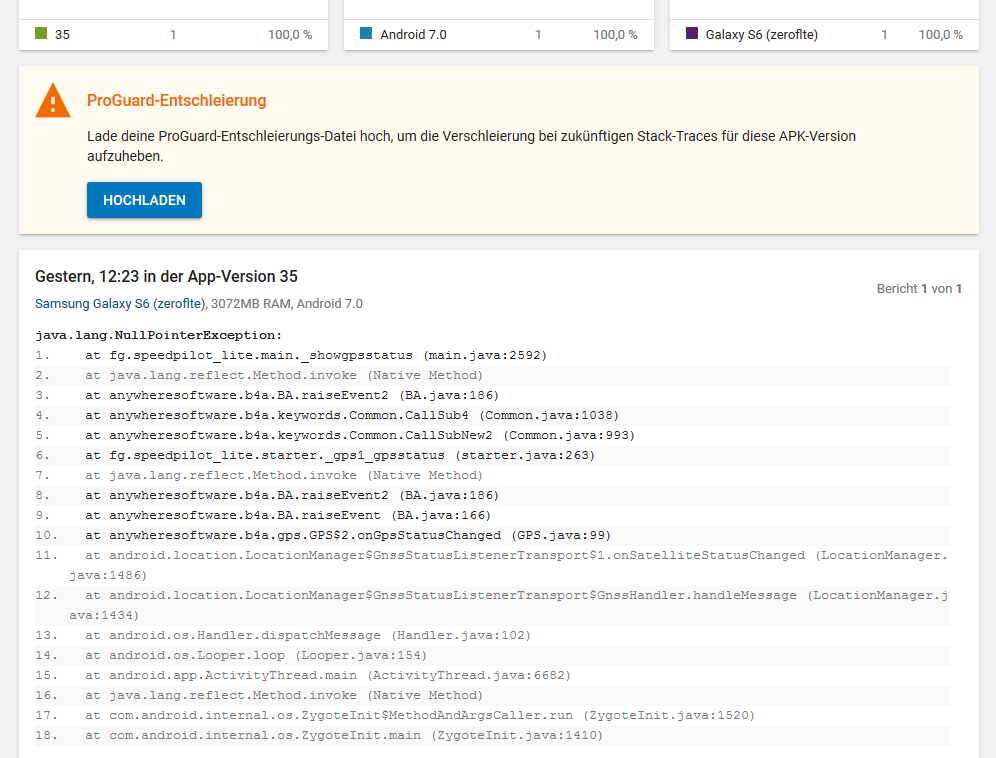This screenshot has width=996, height=758.
Task: Select stack line 4 with Common.CallSub4
Action: (x=351, y=415)
